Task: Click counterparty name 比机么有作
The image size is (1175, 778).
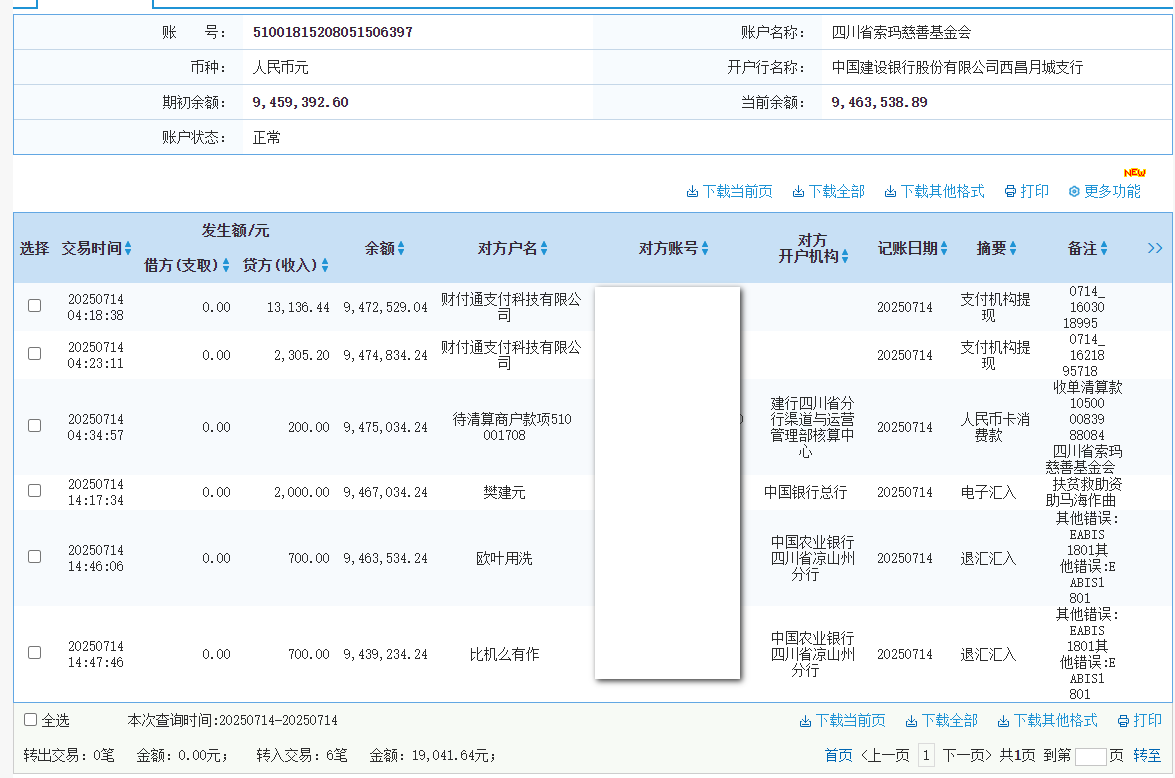Action: (x=504, y=654)
